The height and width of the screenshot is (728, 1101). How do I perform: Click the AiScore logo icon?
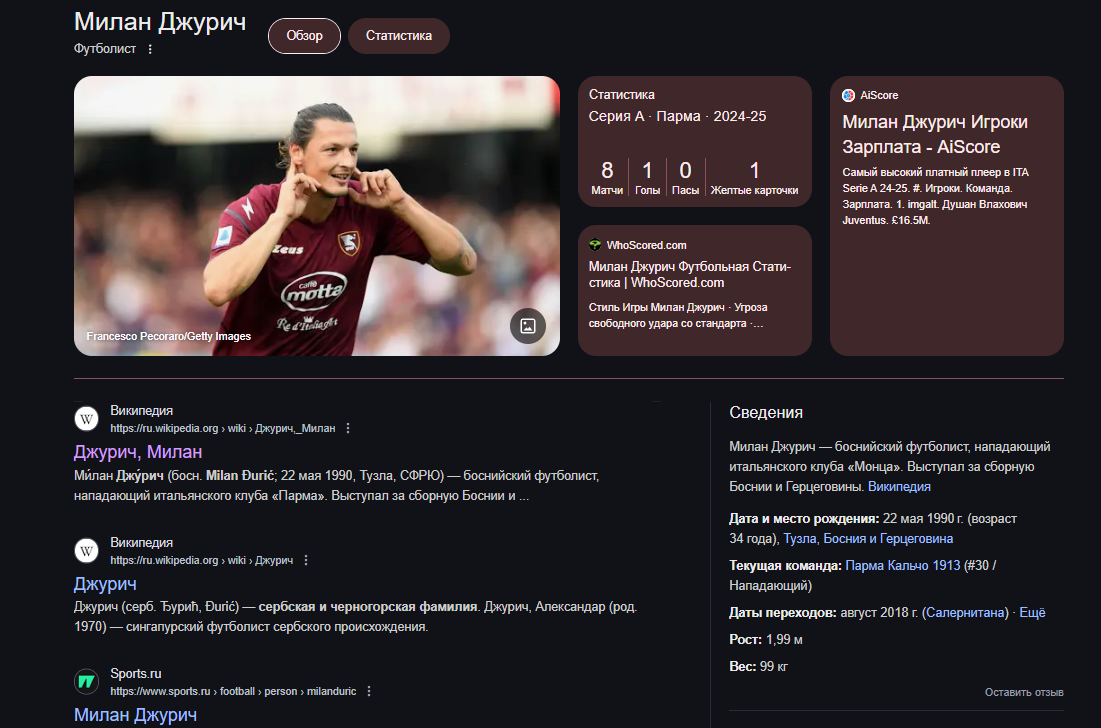point(848,95)
